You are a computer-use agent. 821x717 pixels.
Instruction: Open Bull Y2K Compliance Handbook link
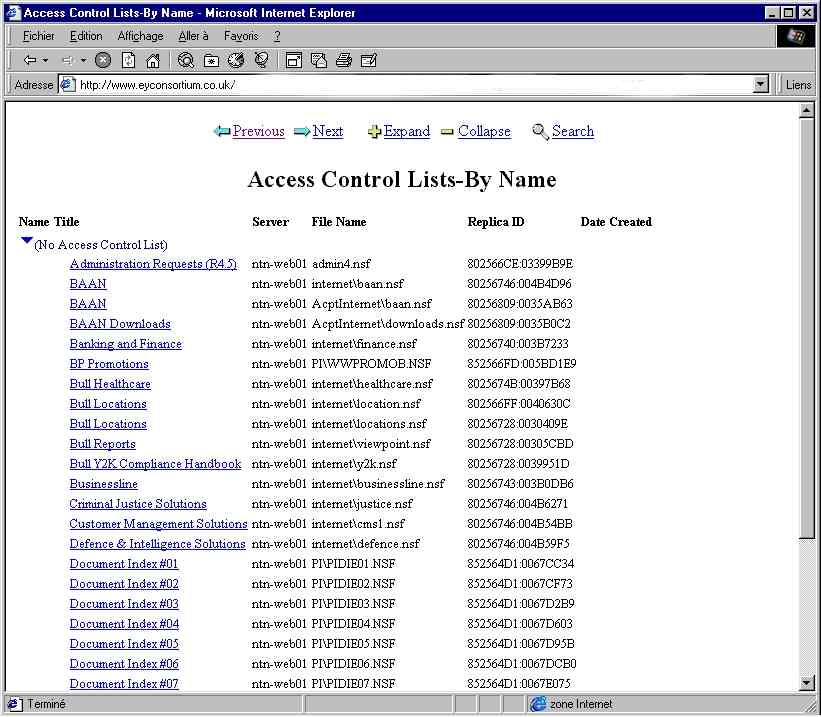point(156,464)
